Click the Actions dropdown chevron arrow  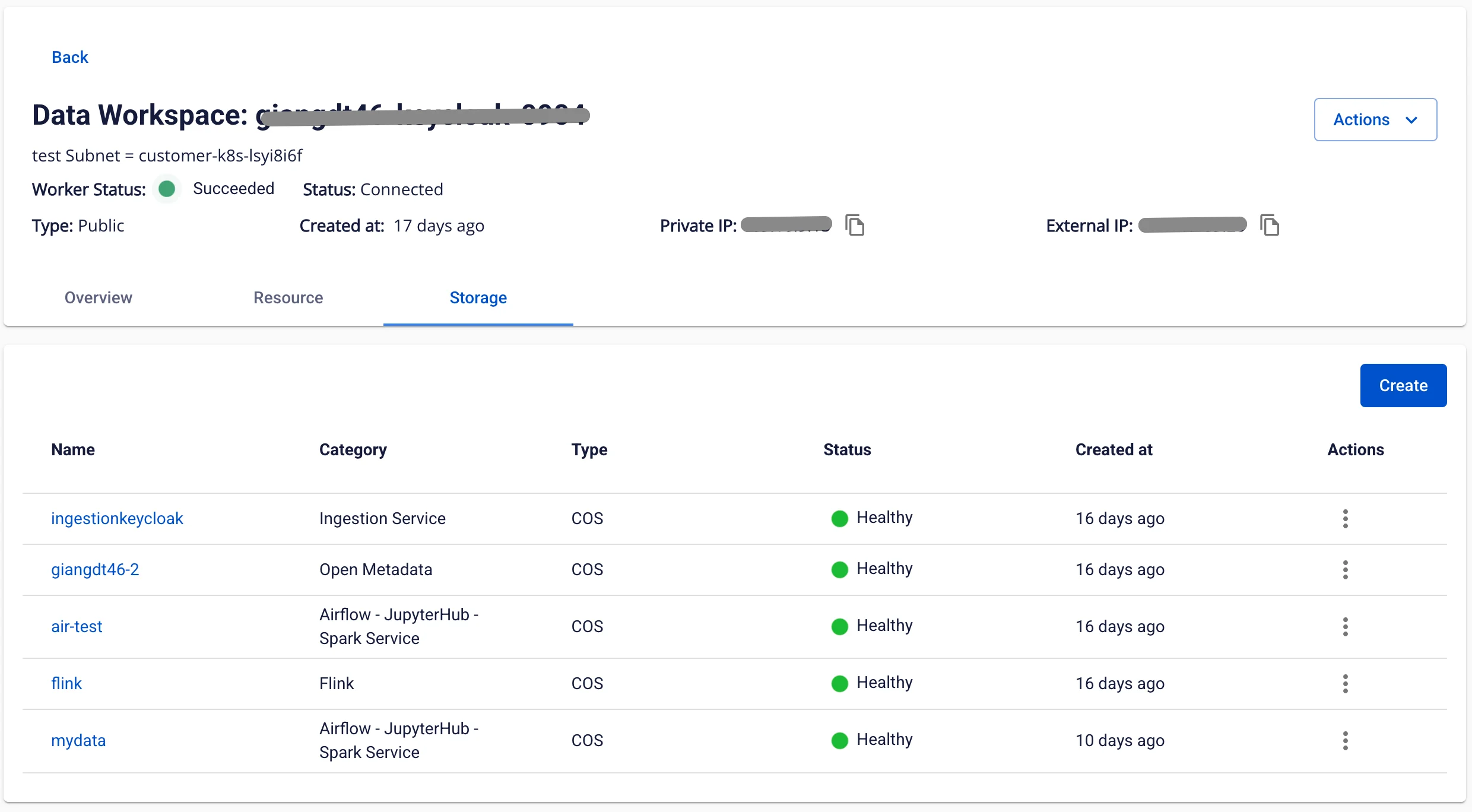pos(1412,120)
